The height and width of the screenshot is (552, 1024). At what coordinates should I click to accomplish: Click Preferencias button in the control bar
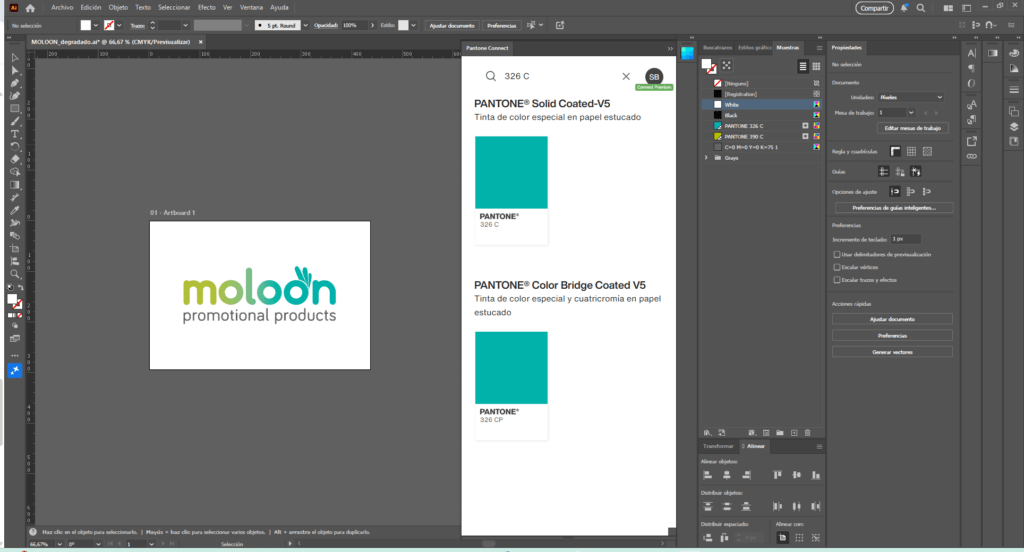[x=502, y=25]
